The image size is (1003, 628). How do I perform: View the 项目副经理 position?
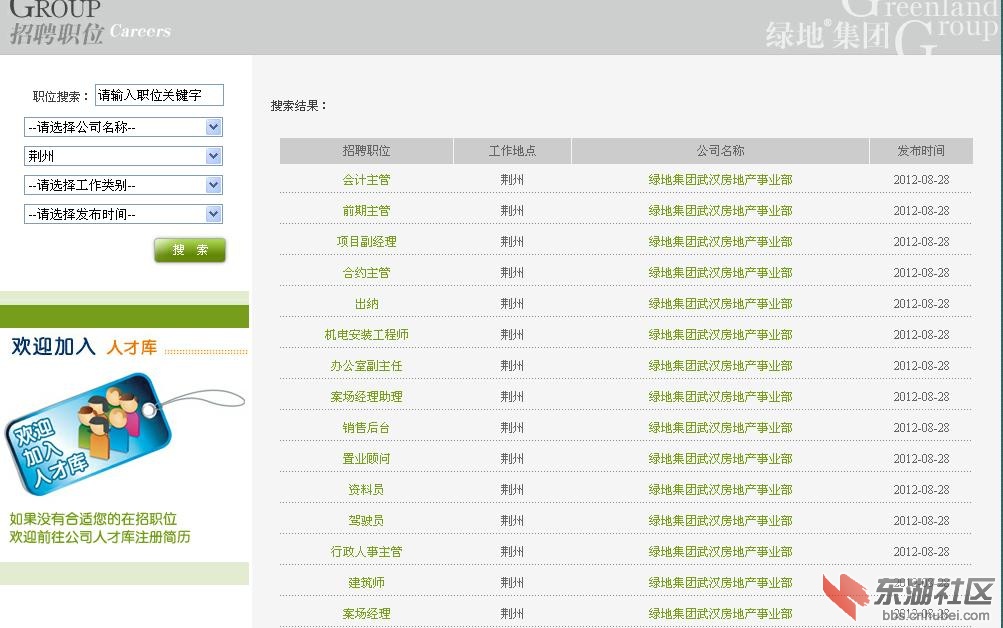click(366, 242)
